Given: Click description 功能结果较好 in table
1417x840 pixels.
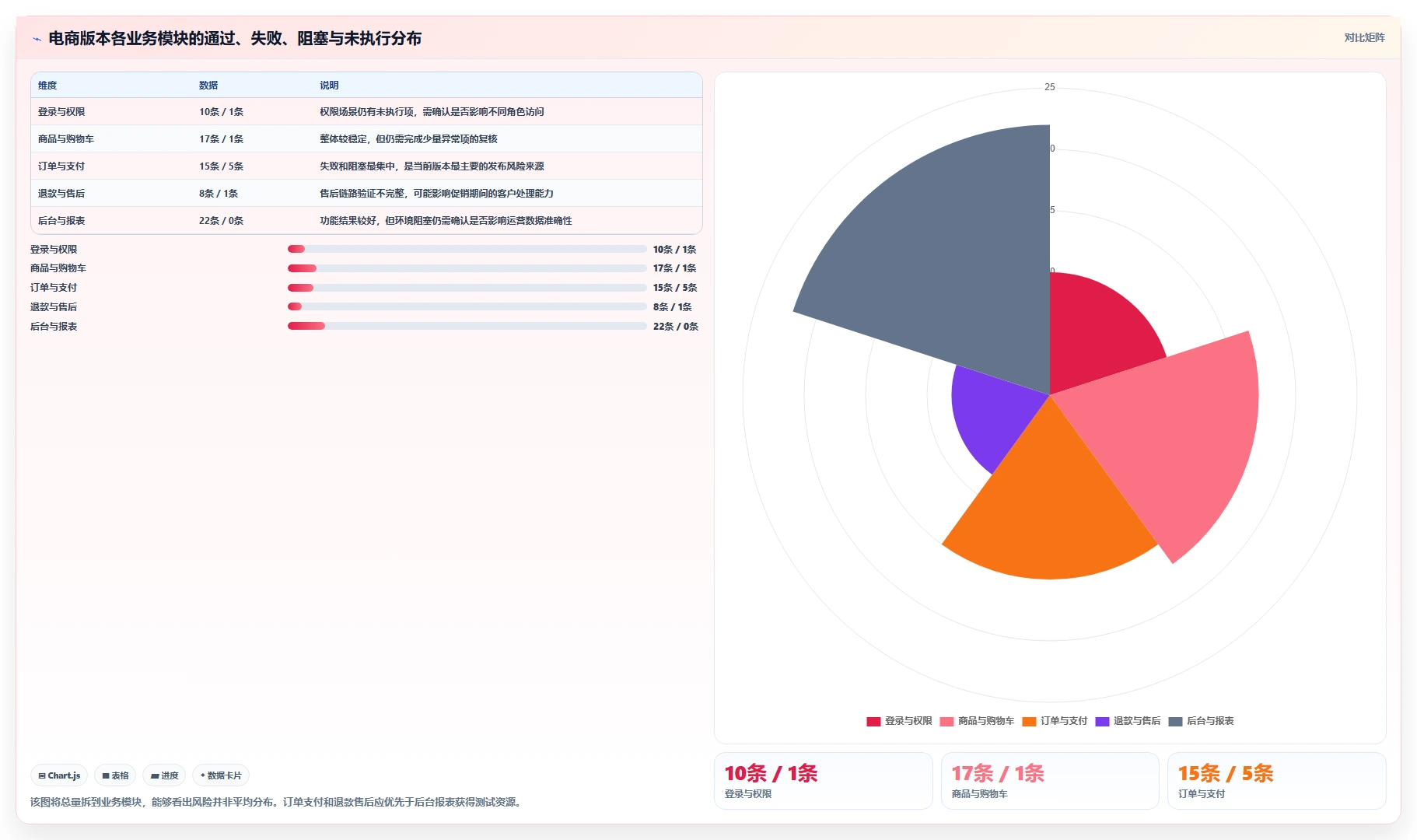Looking at the screenshot, I should (x=446, y=221).
